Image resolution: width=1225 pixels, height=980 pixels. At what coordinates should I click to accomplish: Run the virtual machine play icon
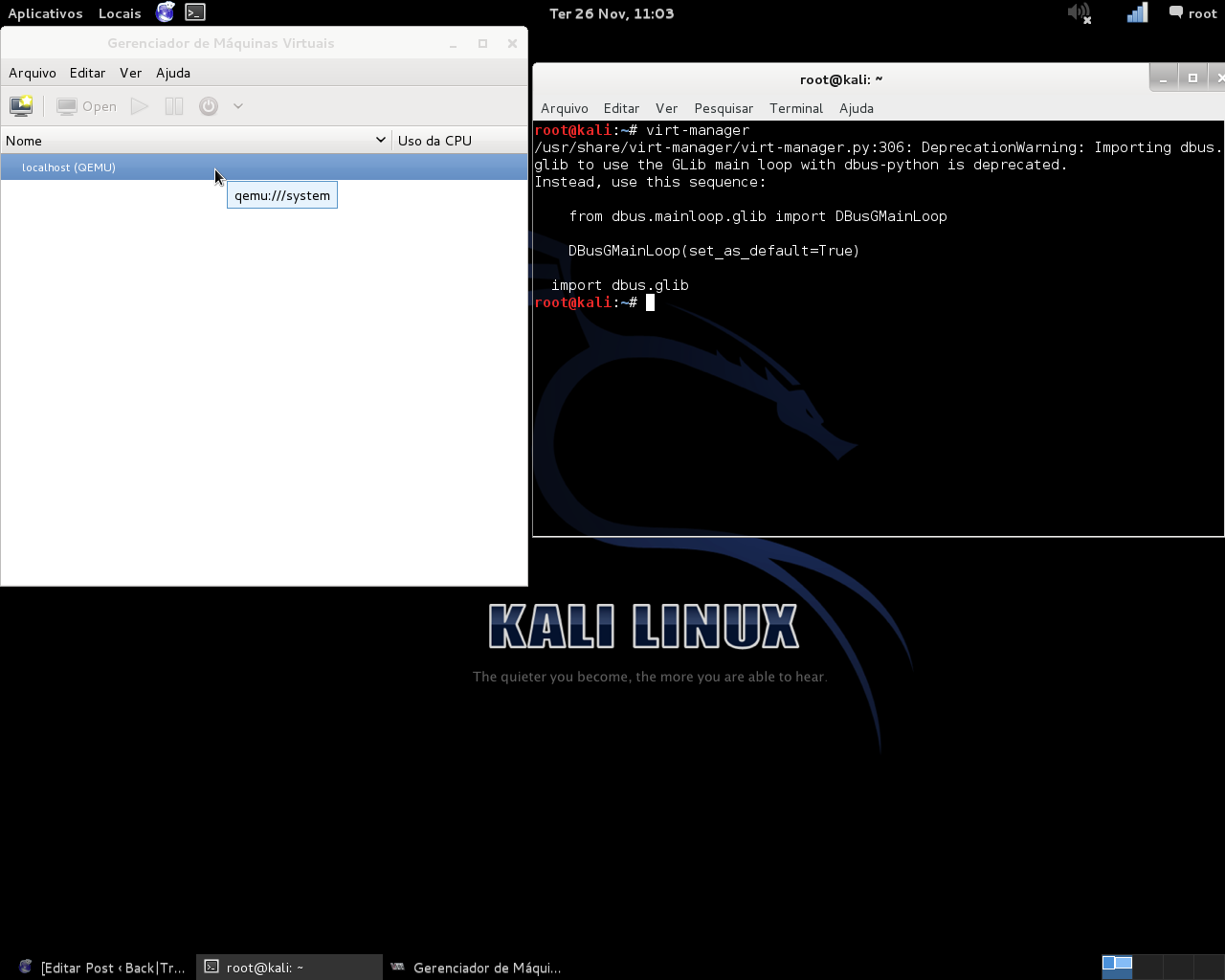point(140,106)
